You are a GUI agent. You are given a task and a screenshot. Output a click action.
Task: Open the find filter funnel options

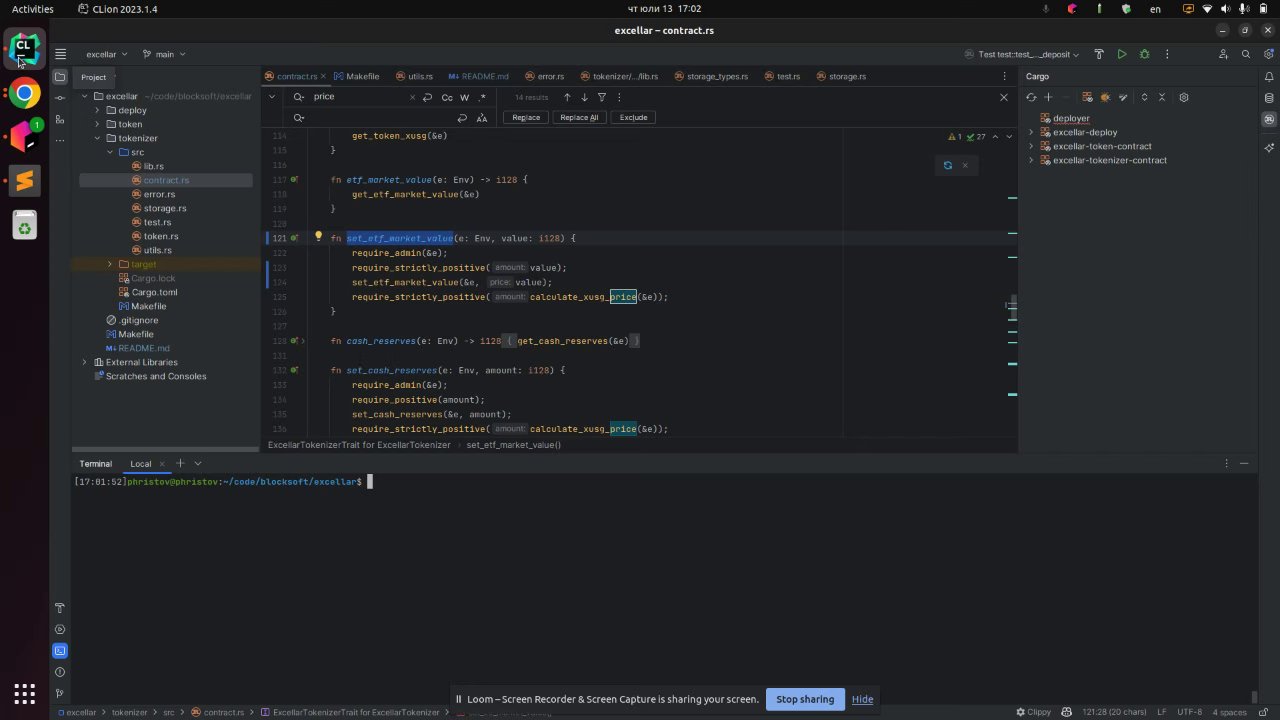coord(602,97)
